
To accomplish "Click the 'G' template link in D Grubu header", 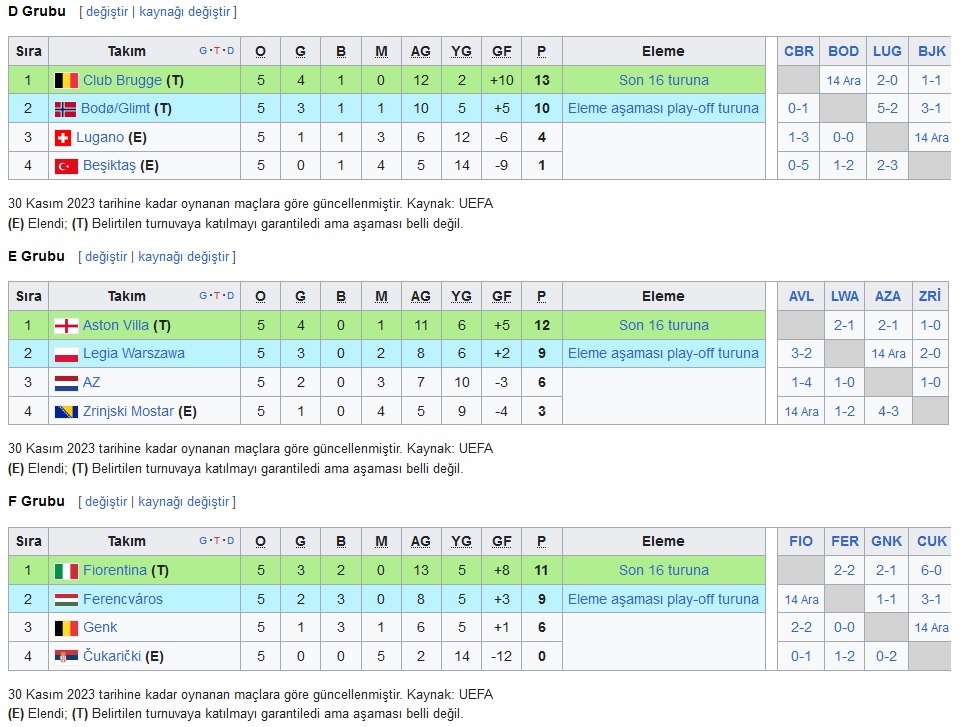I will point(203,51).
